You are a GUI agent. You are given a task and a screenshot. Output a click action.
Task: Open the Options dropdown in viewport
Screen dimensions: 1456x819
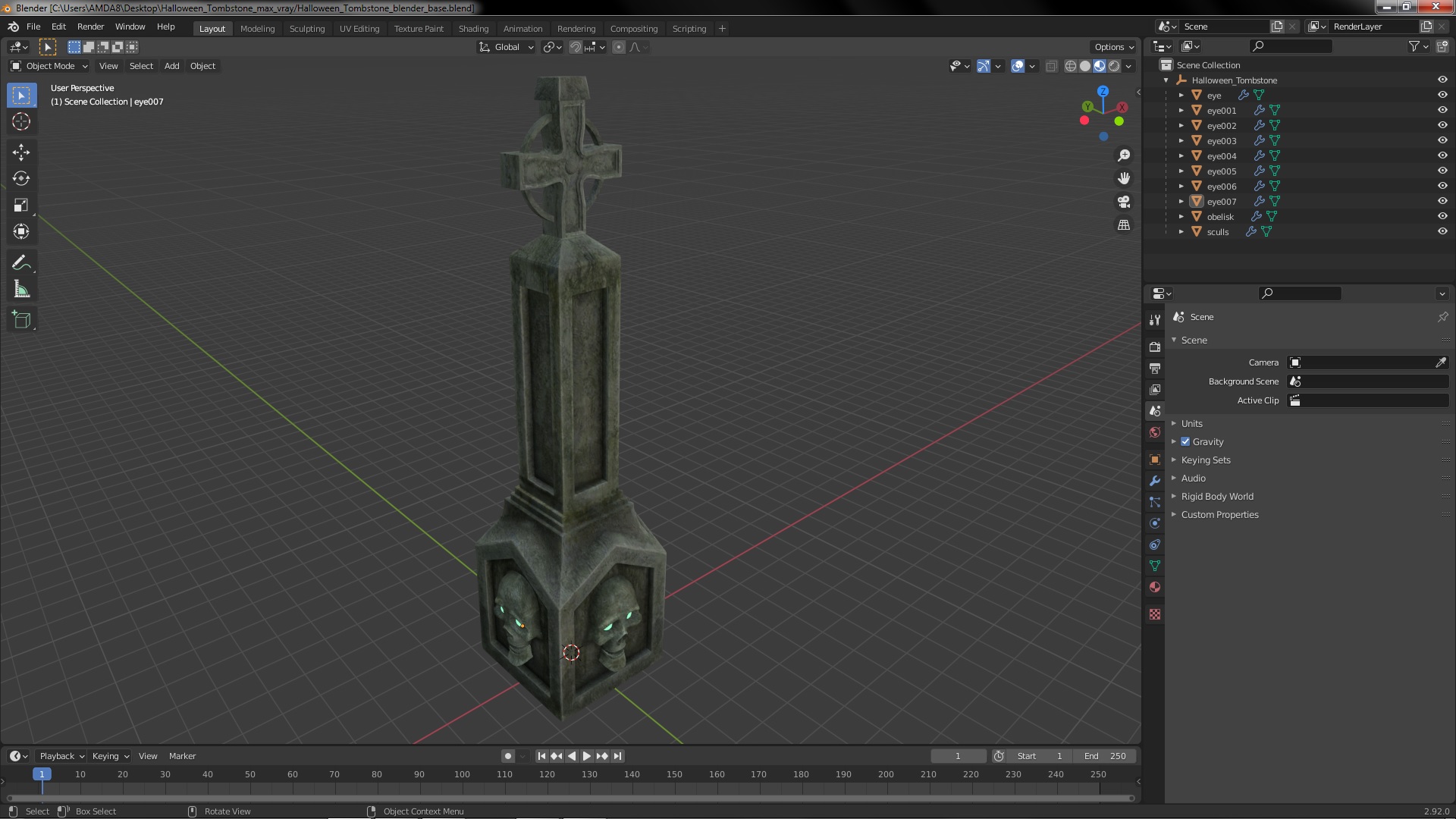coord(1114,47)
